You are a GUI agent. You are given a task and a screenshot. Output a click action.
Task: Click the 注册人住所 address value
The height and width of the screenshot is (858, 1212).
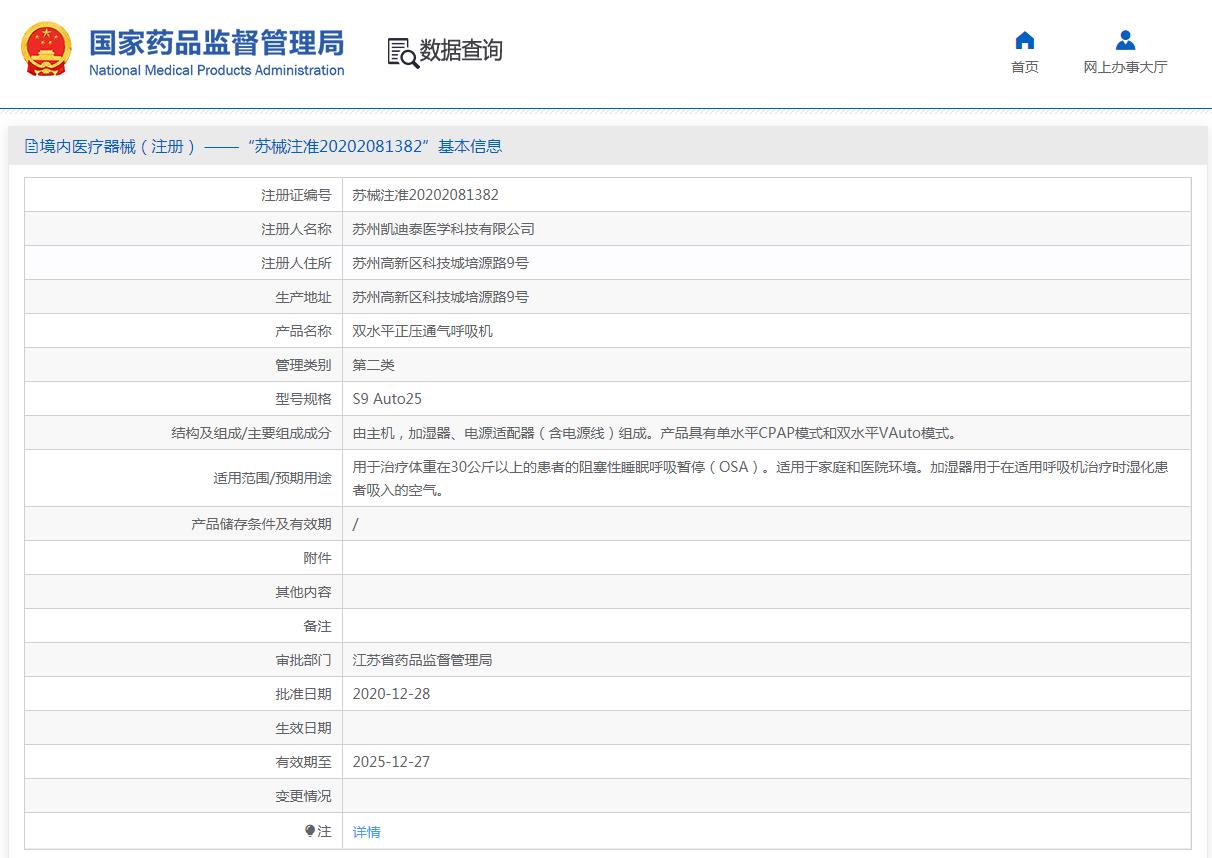(x=441, y=263)
